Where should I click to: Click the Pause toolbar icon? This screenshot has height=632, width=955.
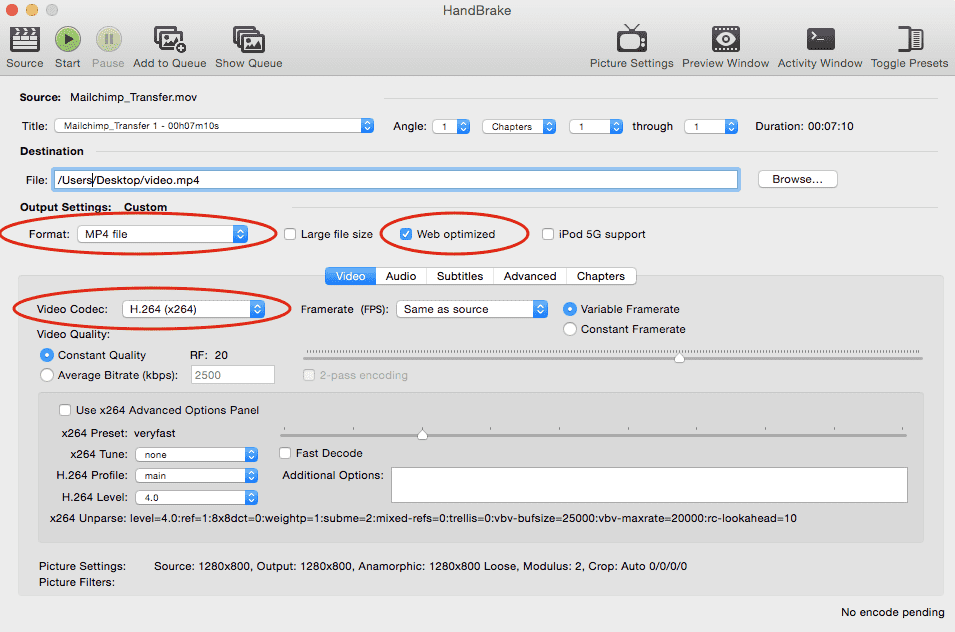(108, 40)
